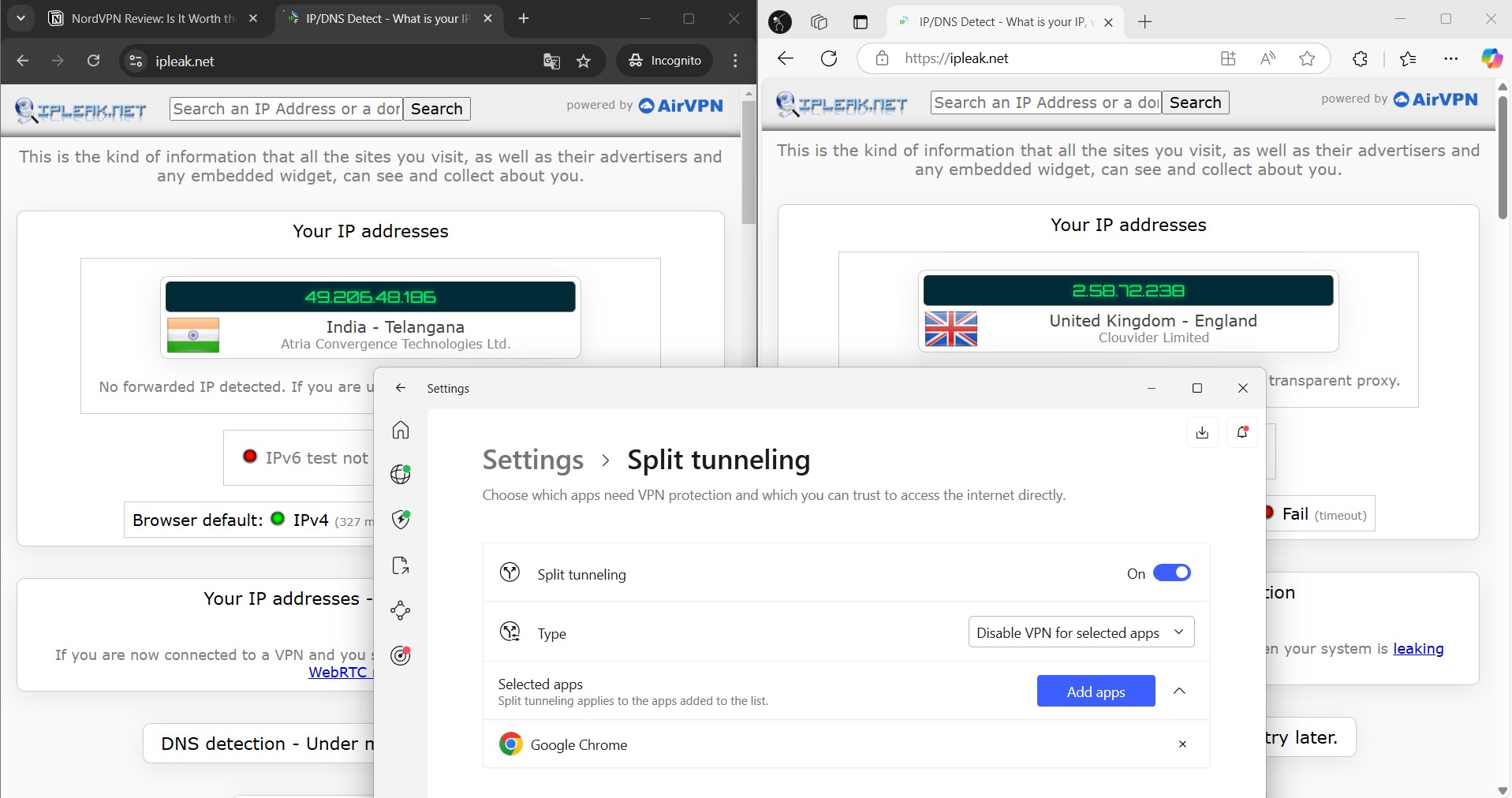Open Edge profile avatar icon
The width and height of the screenshot is (1512, 798).
pyautogui.click(x=780, y=22)
